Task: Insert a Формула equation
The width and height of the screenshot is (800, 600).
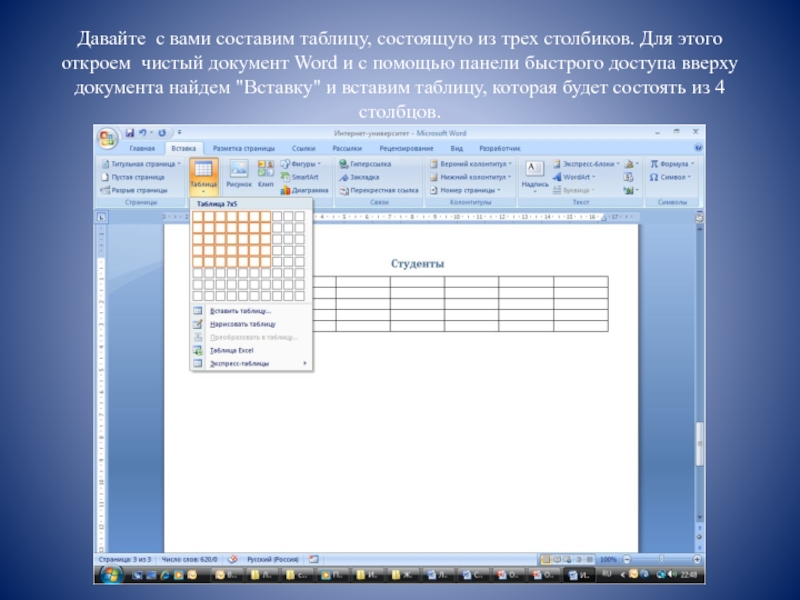Action: 671,164
